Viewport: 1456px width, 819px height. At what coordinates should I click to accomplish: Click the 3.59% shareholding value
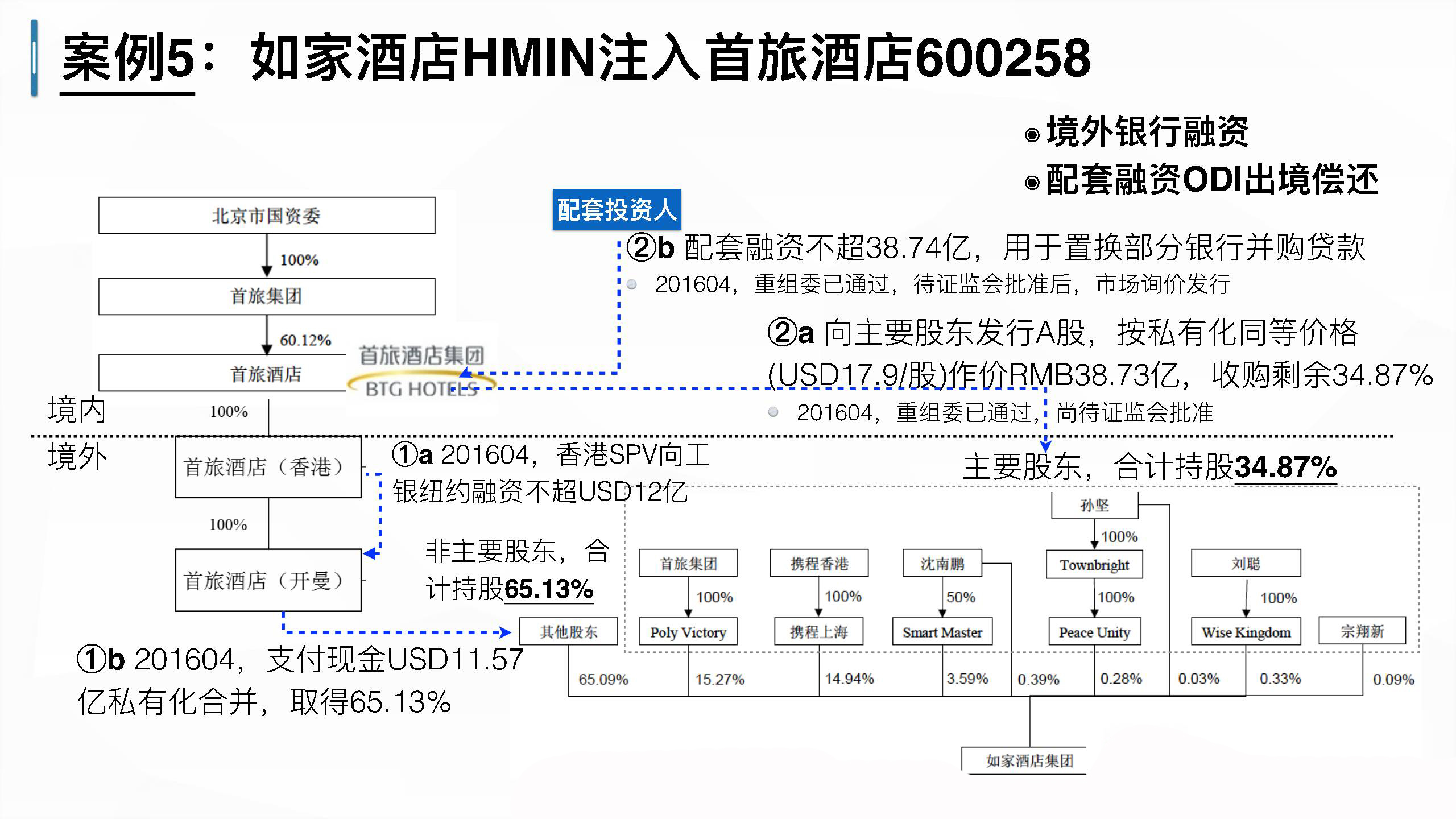coord(967,679)
